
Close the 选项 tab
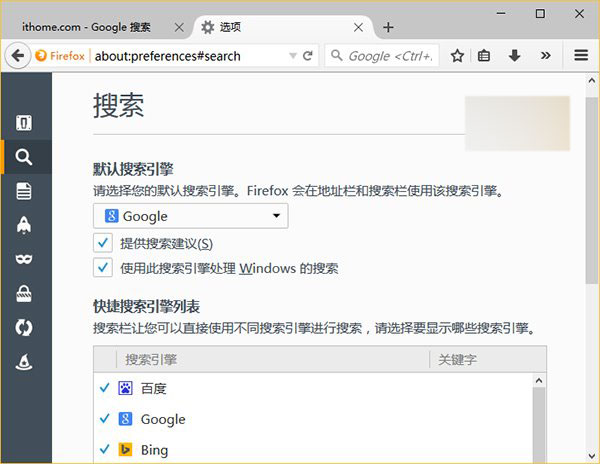(358, 27)
